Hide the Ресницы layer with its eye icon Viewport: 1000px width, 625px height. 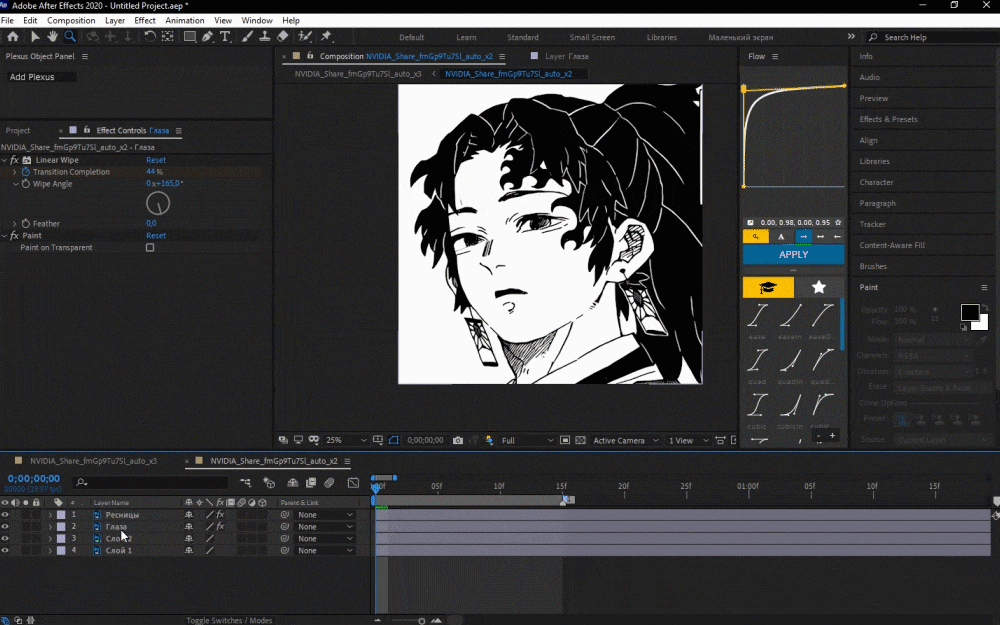point(5,515)
